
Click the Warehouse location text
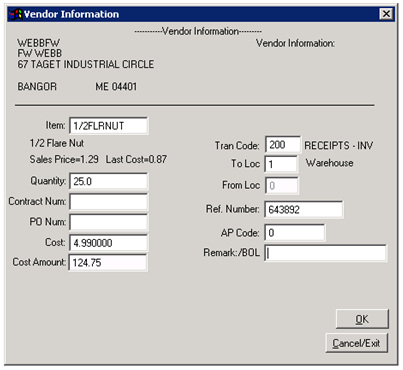pyautogui.click(x=330, y=163)
